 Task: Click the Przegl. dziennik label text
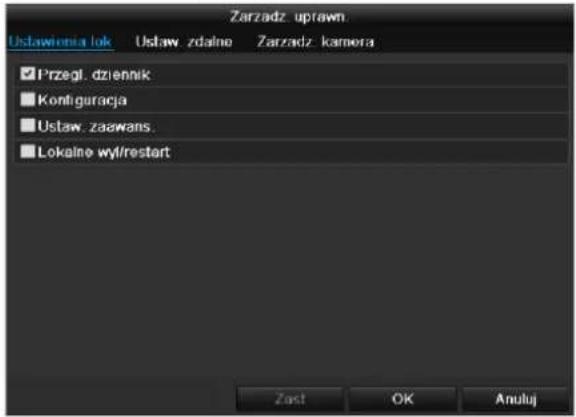(x=94, y=75)
